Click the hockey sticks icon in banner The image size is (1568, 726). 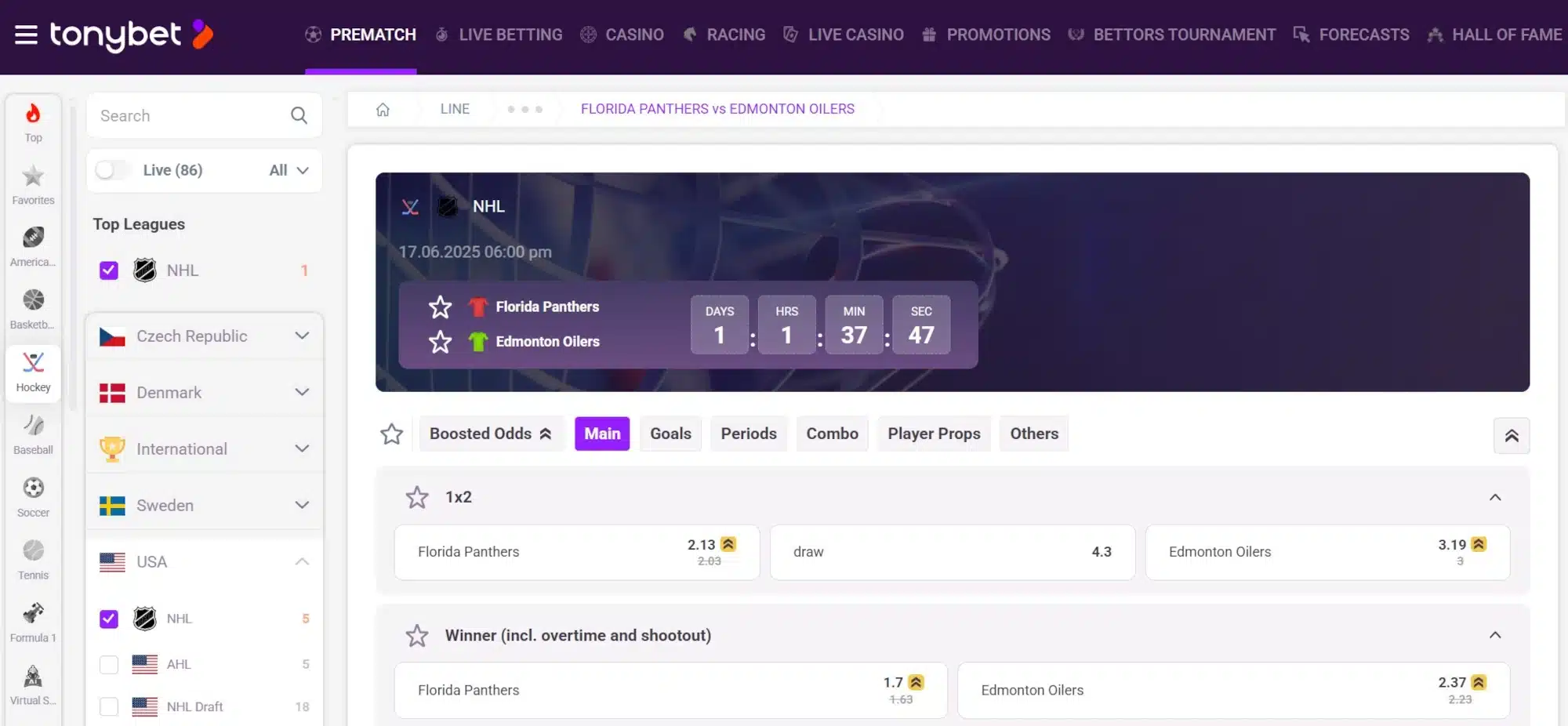410,207
